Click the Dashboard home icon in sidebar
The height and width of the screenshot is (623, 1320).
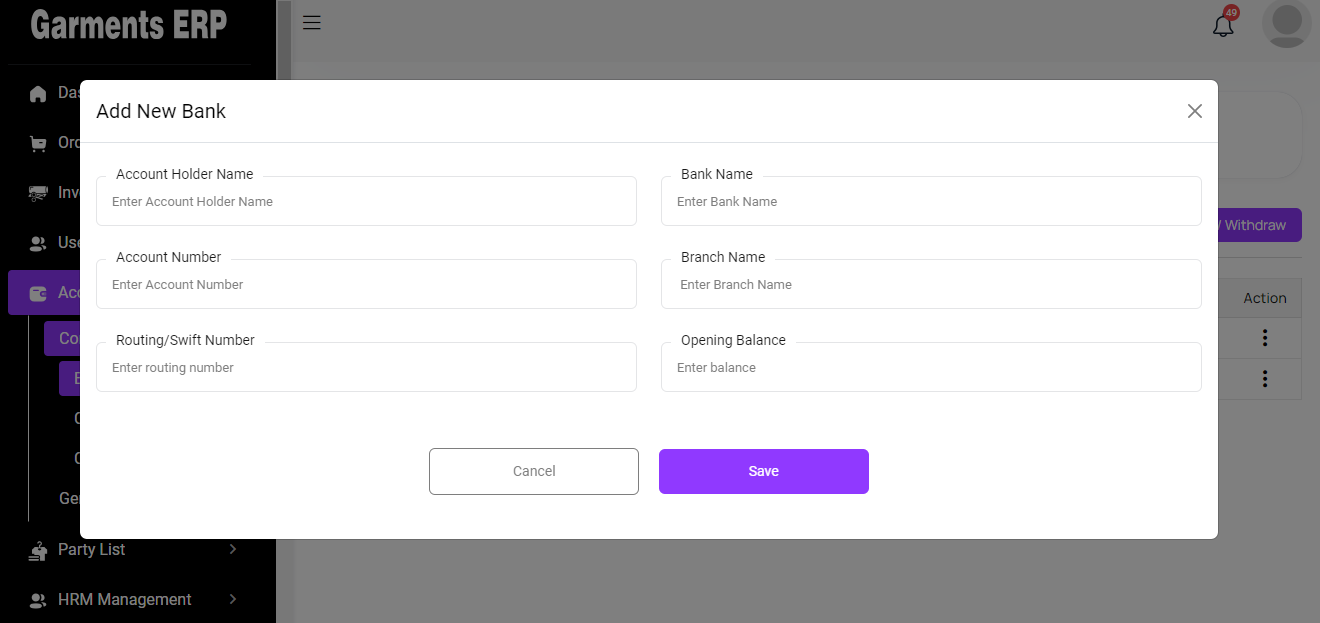[x=38, y=94]
